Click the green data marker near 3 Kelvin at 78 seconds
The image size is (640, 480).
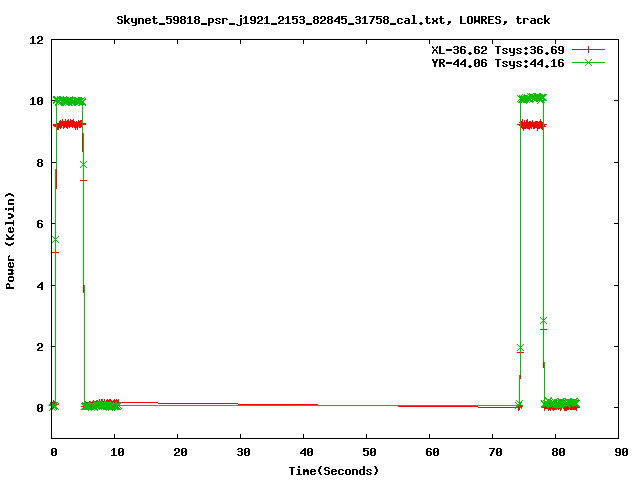(x=543, y=321)
